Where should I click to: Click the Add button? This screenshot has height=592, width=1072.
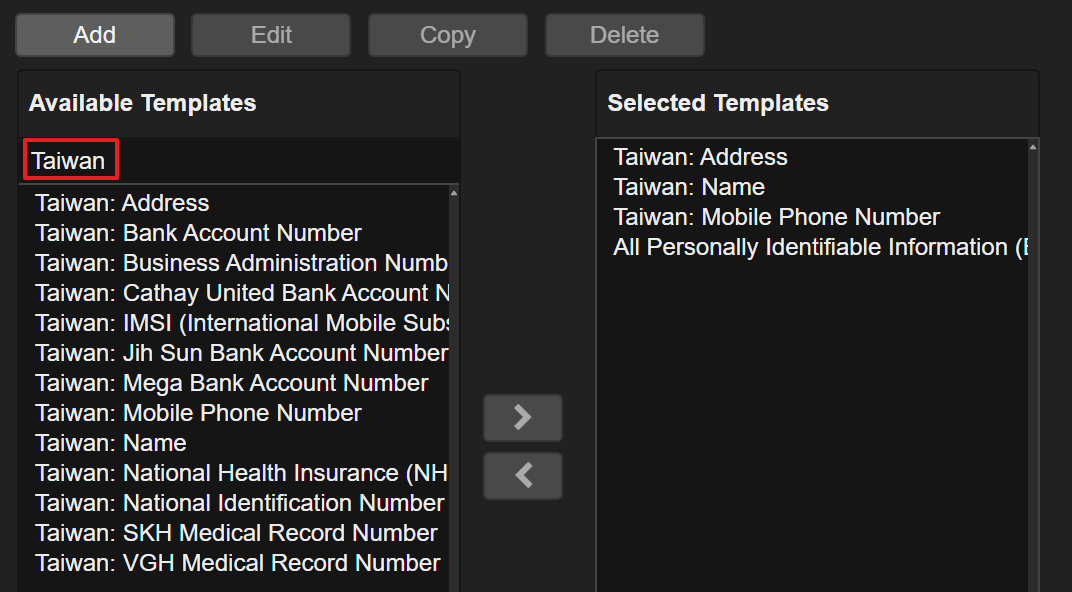click(95, 35)
